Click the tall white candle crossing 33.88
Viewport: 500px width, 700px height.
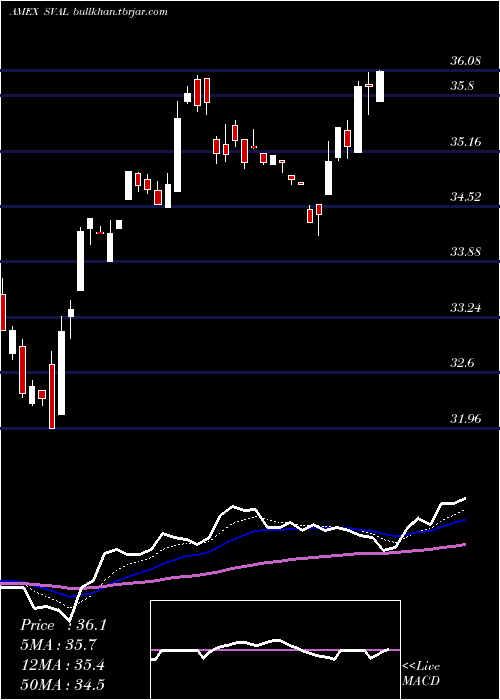pyautogui.click(x=80, y=261)
